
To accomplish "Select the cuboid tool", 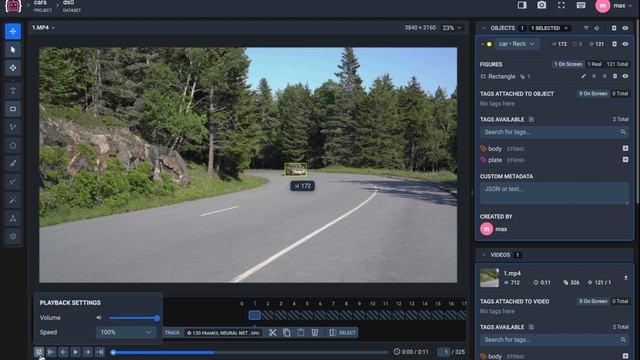I will click(13, 236).
